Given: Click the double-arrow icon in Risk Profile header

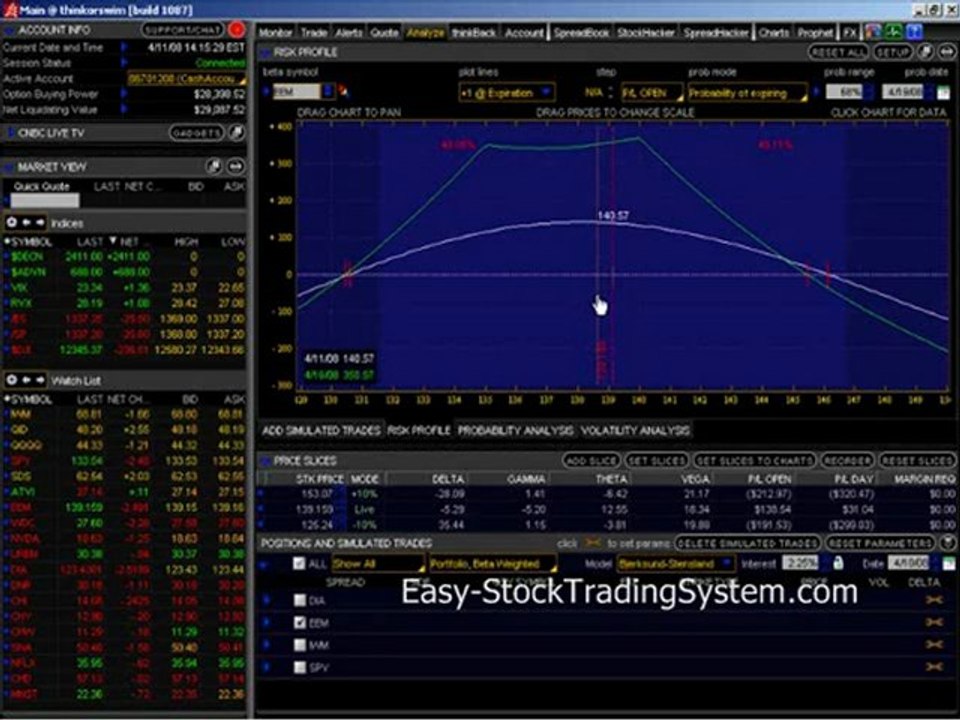Looking at the screenshot, I should pyautogui.click(x=947, y=52).
